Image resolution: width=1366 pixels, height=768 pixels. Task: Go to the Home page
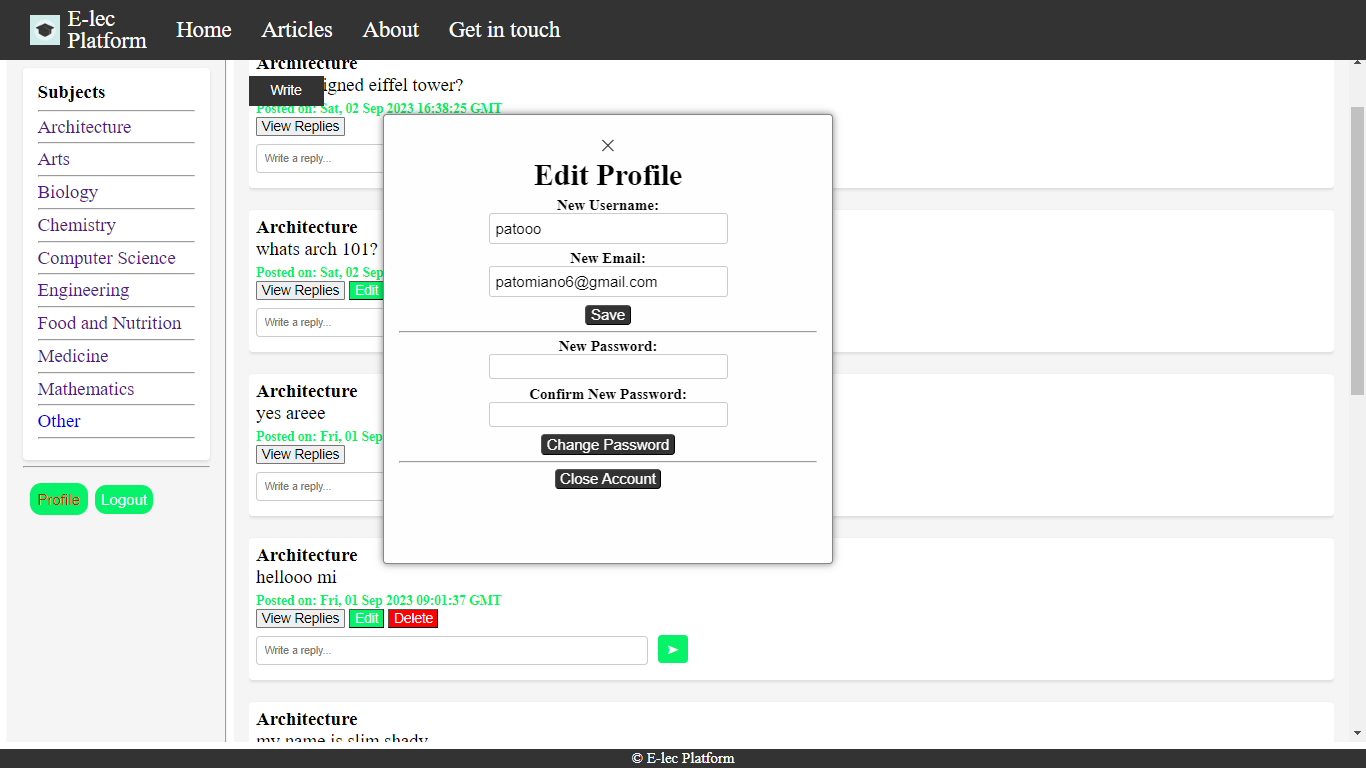(203, 30)
